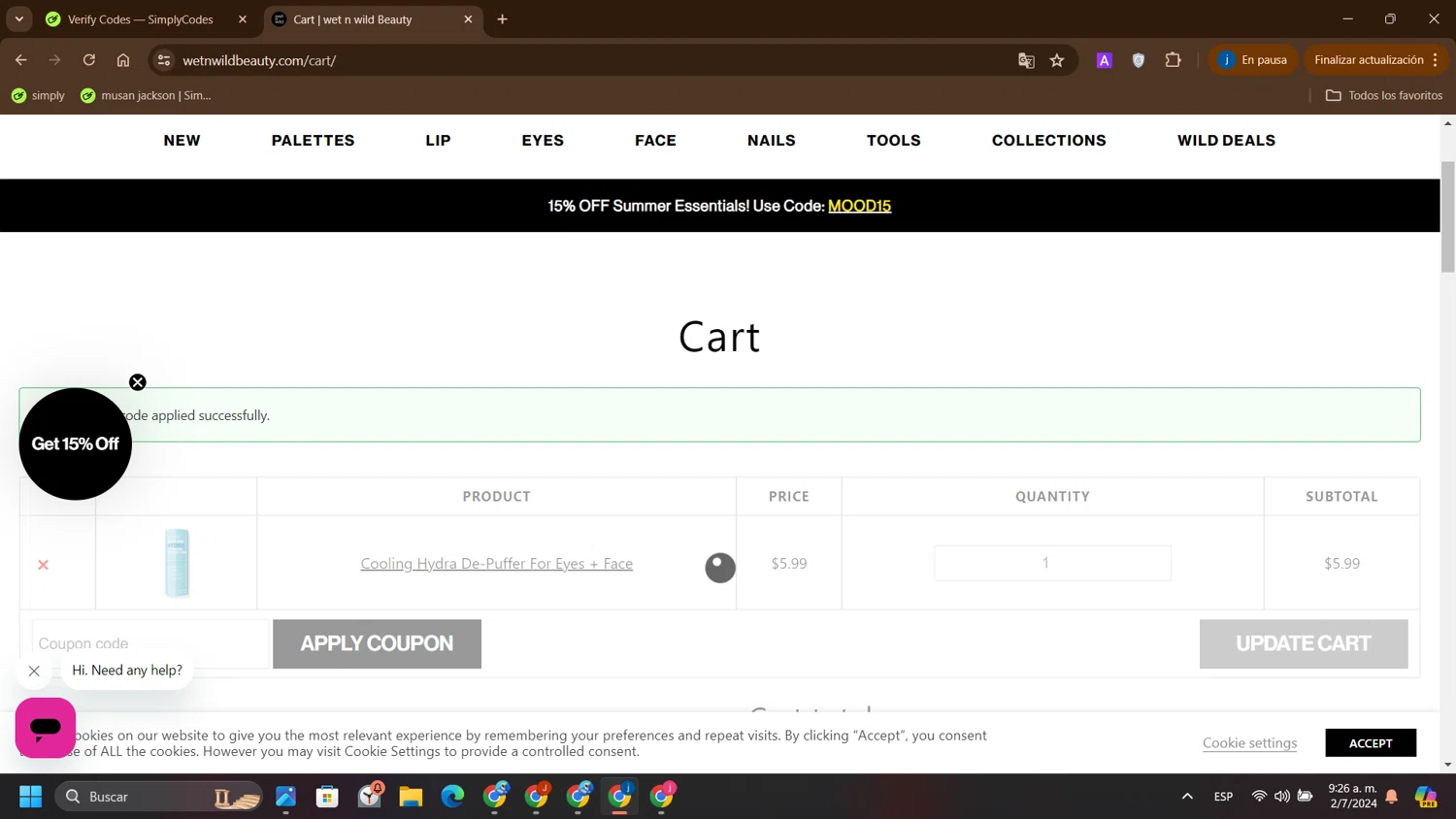Open the Extensions puzzle menu

[1173, 60]
